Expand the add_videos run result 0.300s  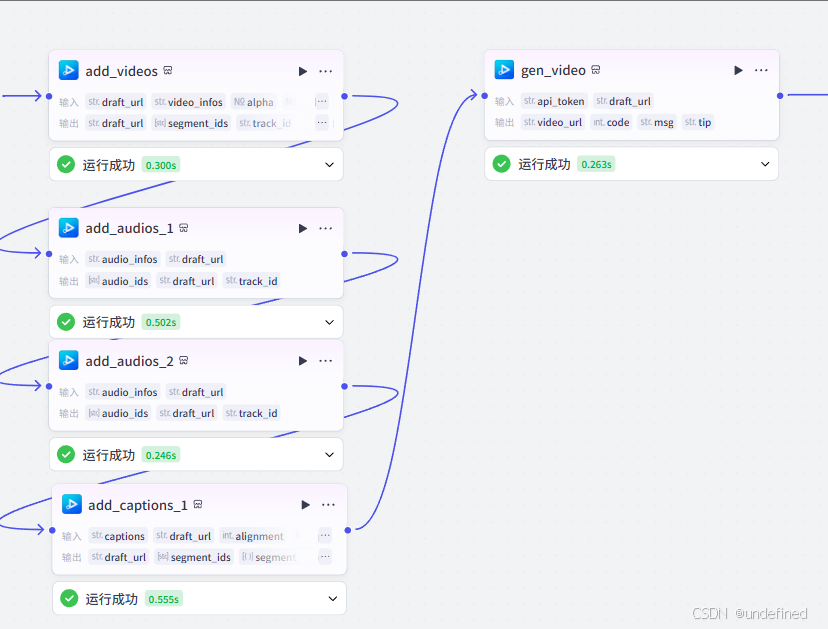(x=330, y=165)
